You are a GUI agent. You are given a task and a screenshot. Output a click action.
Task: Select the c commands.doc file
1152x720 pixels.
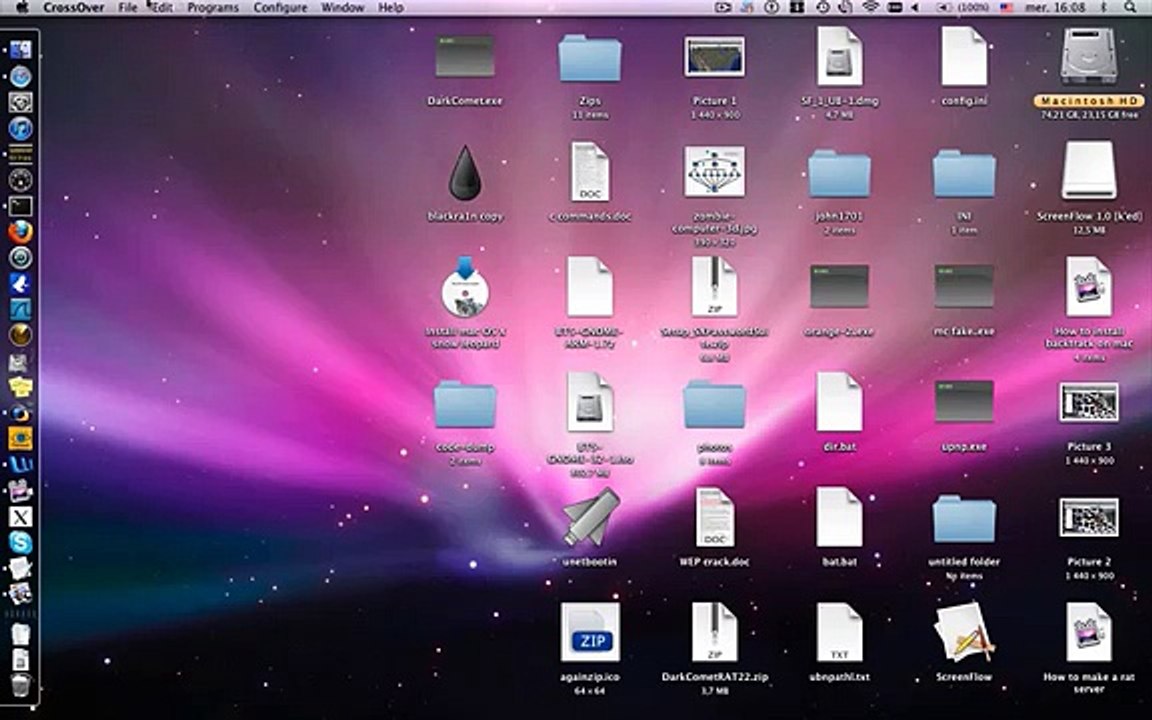590,172
